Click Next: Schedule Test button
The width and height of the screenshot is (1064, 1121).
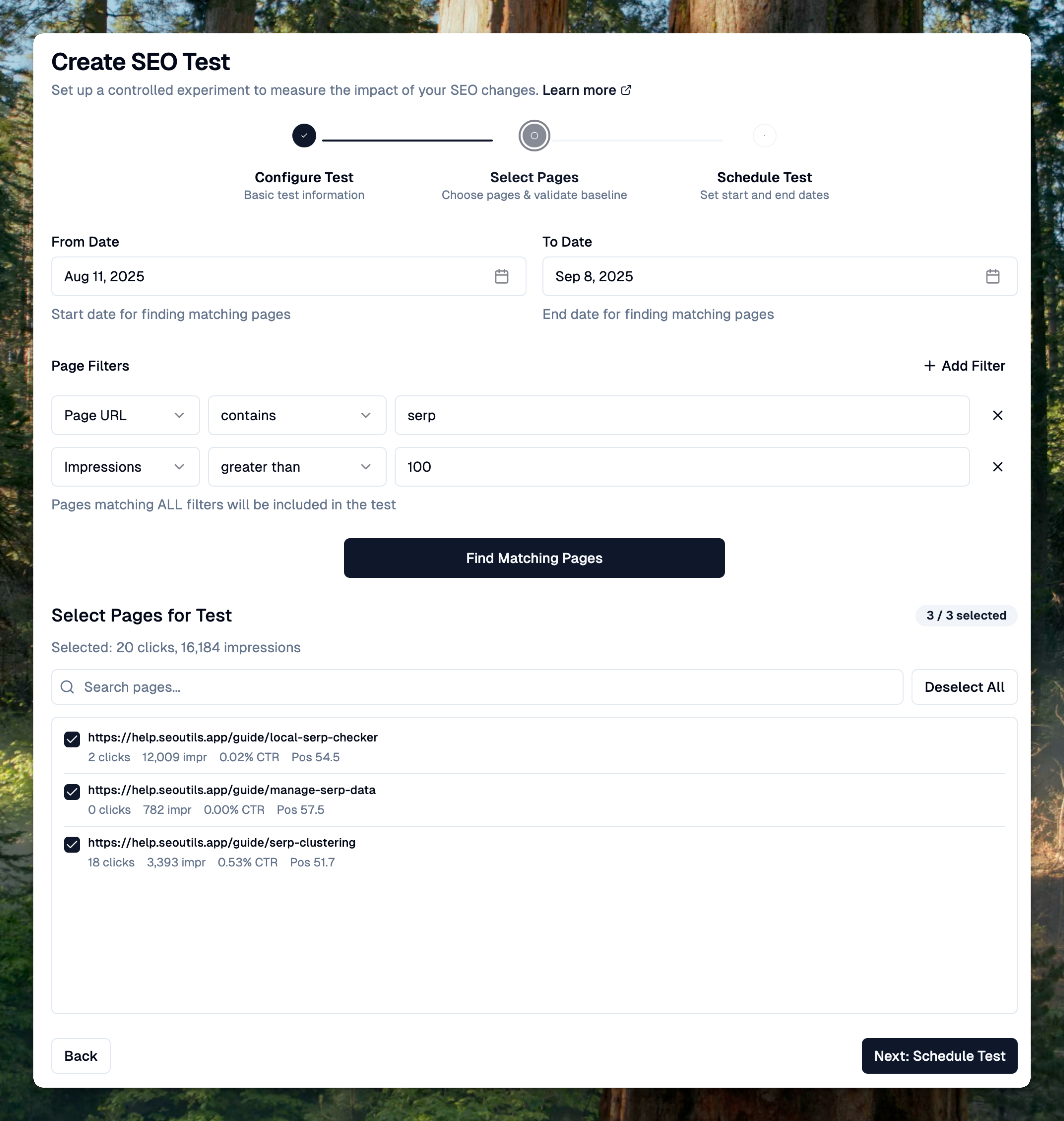[939, 1056]
